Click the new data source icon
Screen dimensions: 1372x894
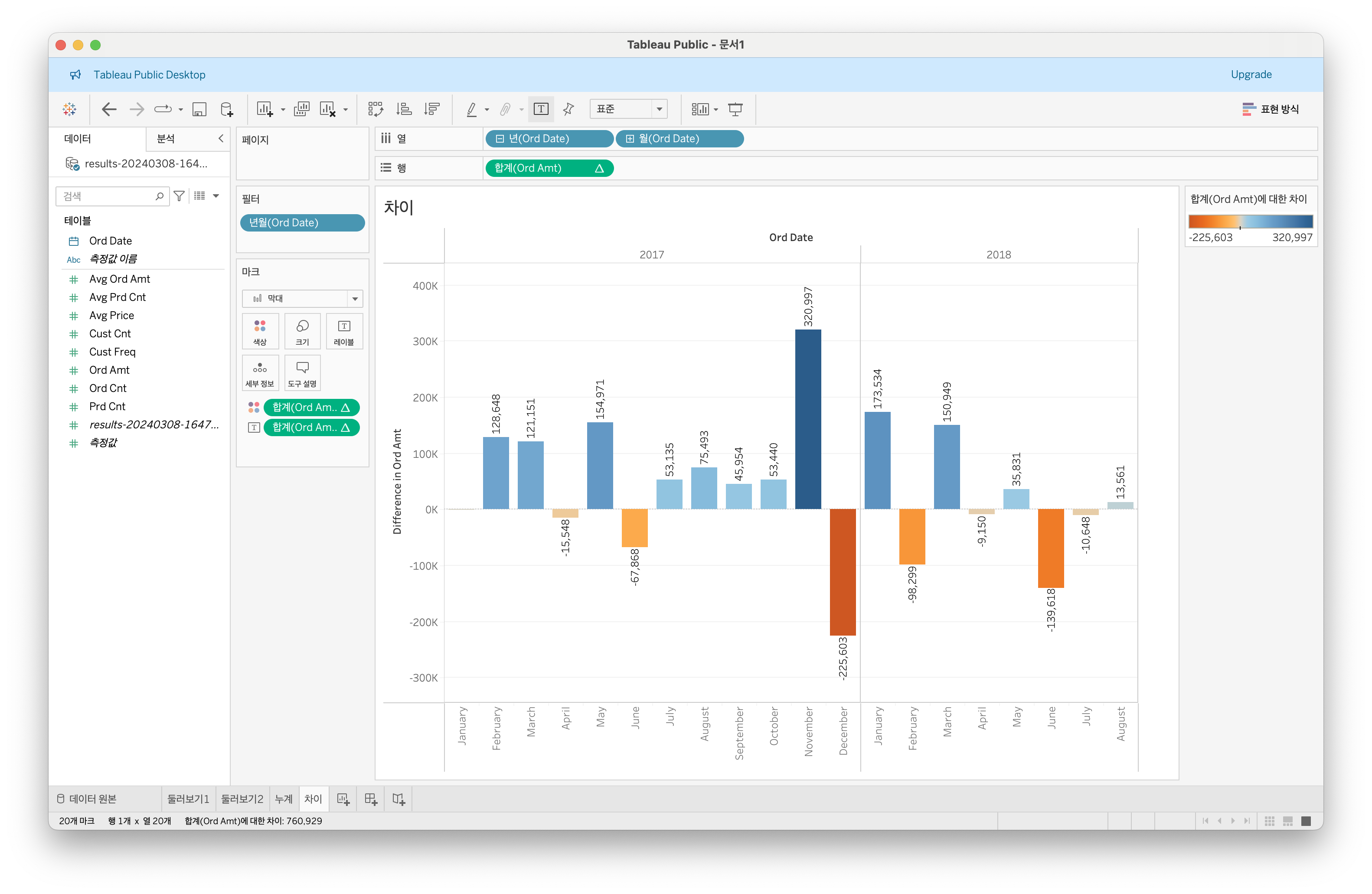227,109
